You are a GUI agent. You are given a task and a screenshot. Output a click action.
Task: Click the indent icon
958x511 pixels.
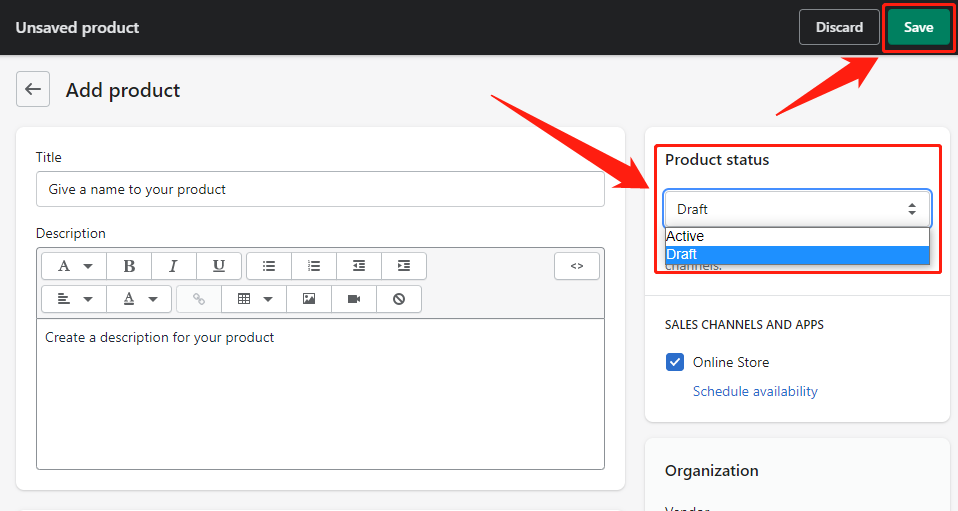(x=404, y=266)
